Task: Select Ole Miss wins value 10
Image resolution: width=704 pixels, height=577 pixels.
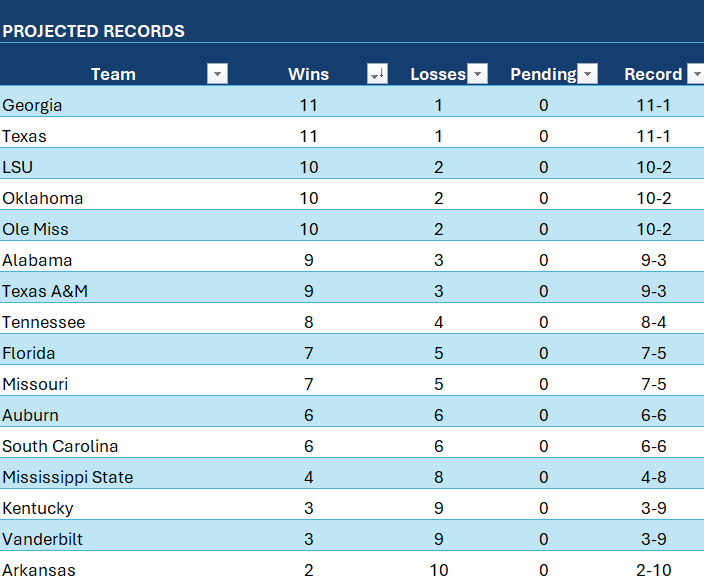Action: [308, 229]
